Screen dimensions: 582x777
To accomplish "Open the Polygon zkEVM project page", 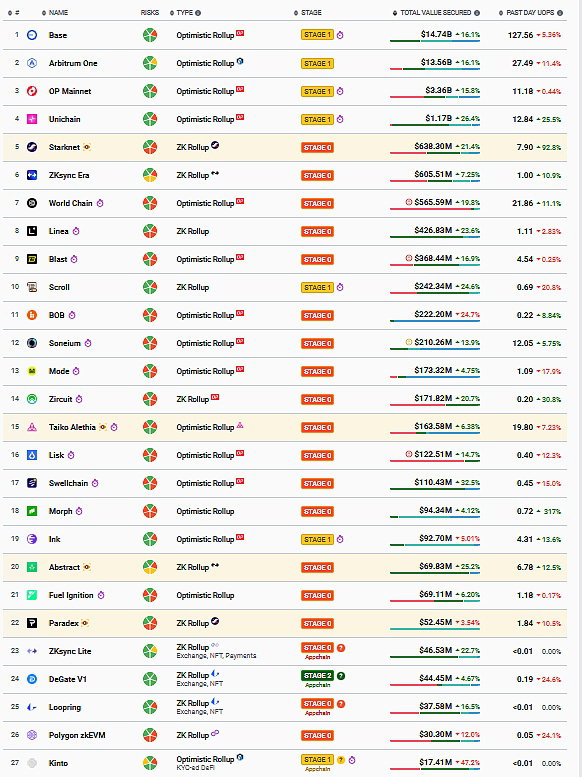I will [77, 735].
